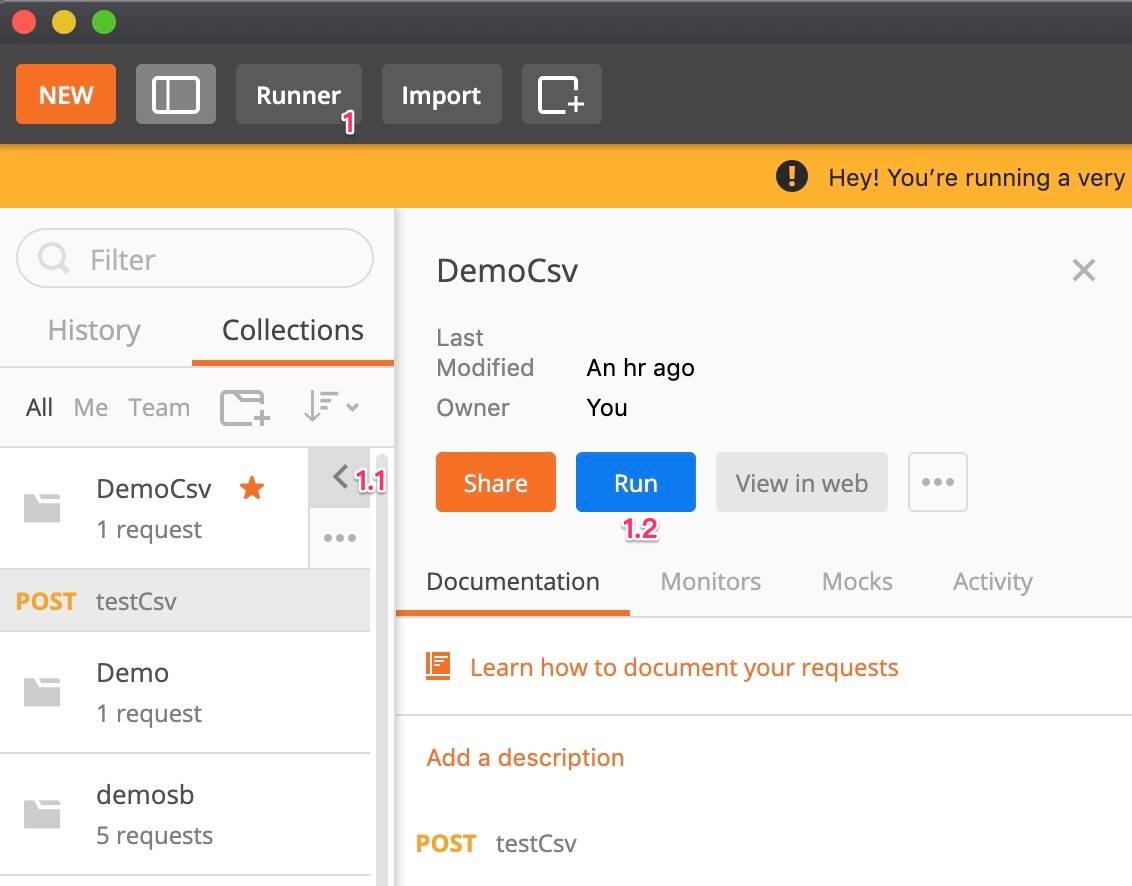Click the macOS green maximize button
Viewport: 1132px width, 886px height.
coord(104,22)
